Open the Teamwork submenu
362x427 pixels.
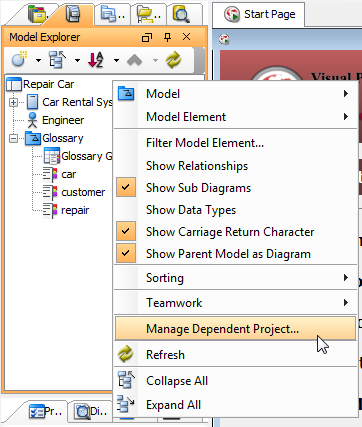tap(235, 303)
